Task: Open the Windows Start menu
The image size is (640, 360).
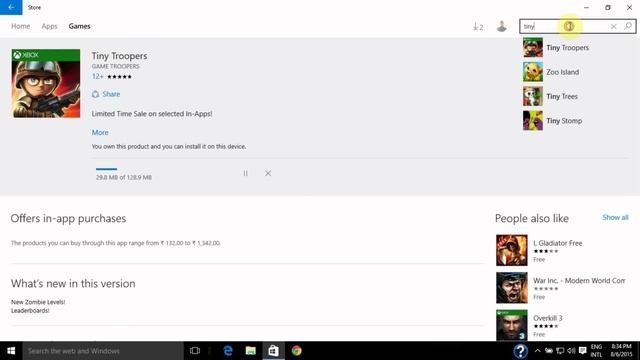Action: [x=11, y=351]
